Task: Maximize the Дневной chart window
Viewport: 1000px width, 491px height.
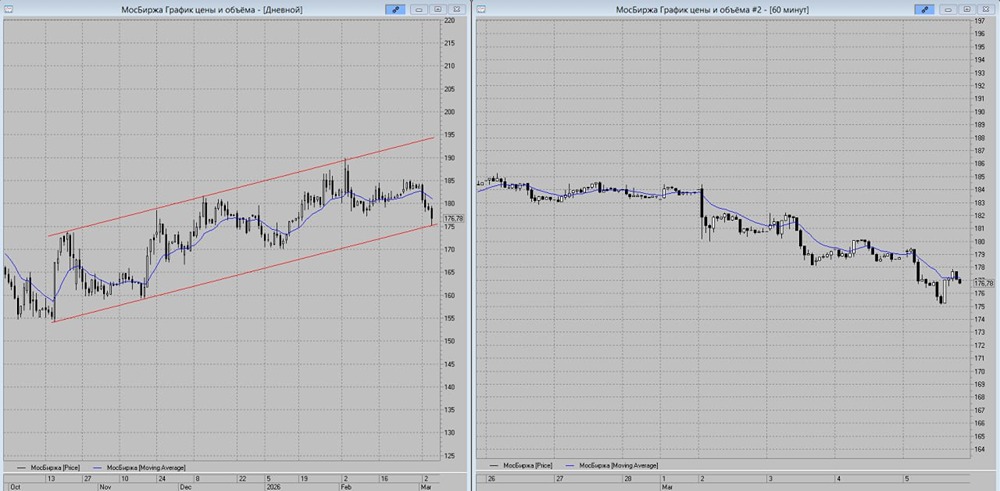Action: click(x=438, y=10)
